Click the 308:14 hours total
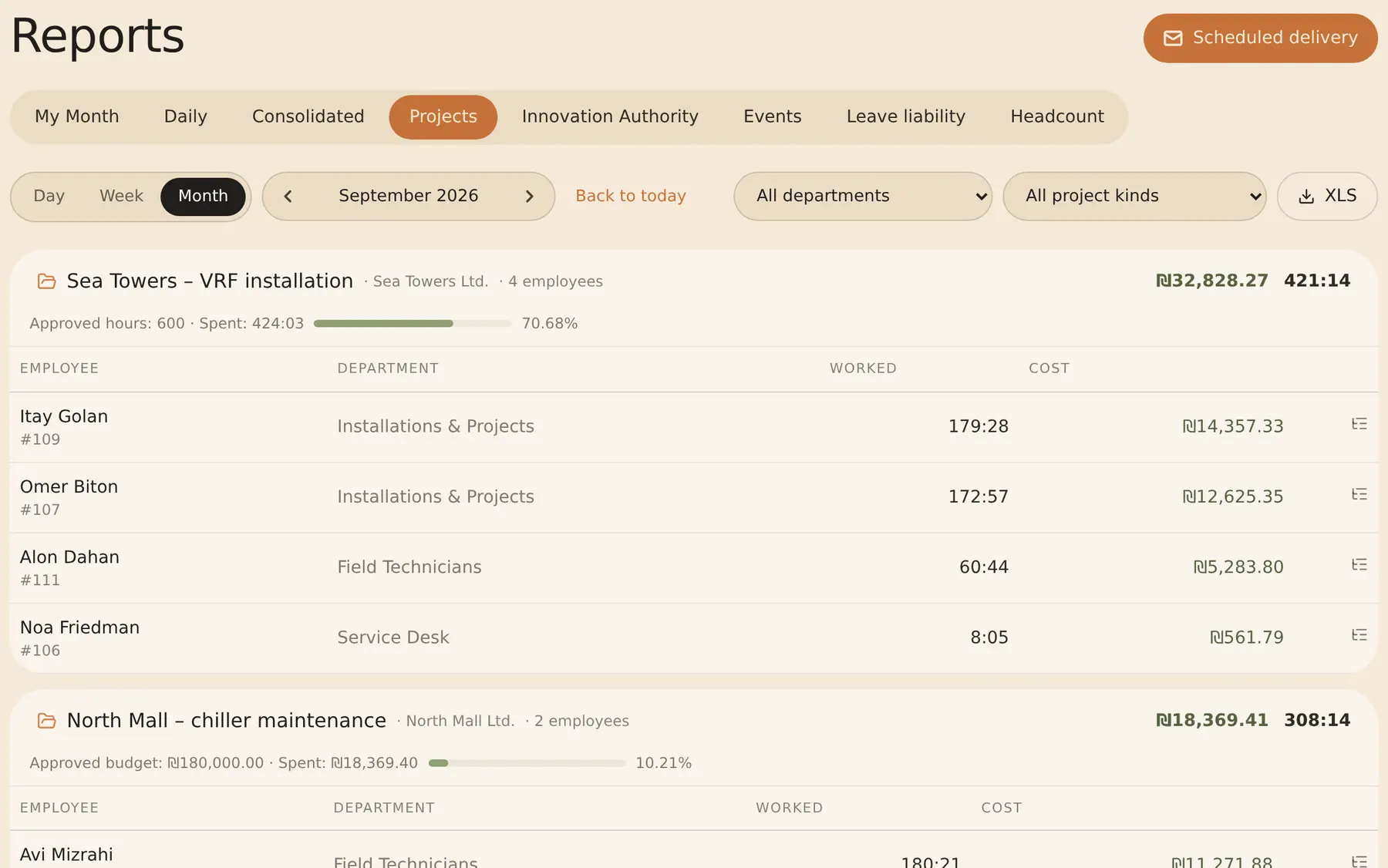 (1317, 720)
